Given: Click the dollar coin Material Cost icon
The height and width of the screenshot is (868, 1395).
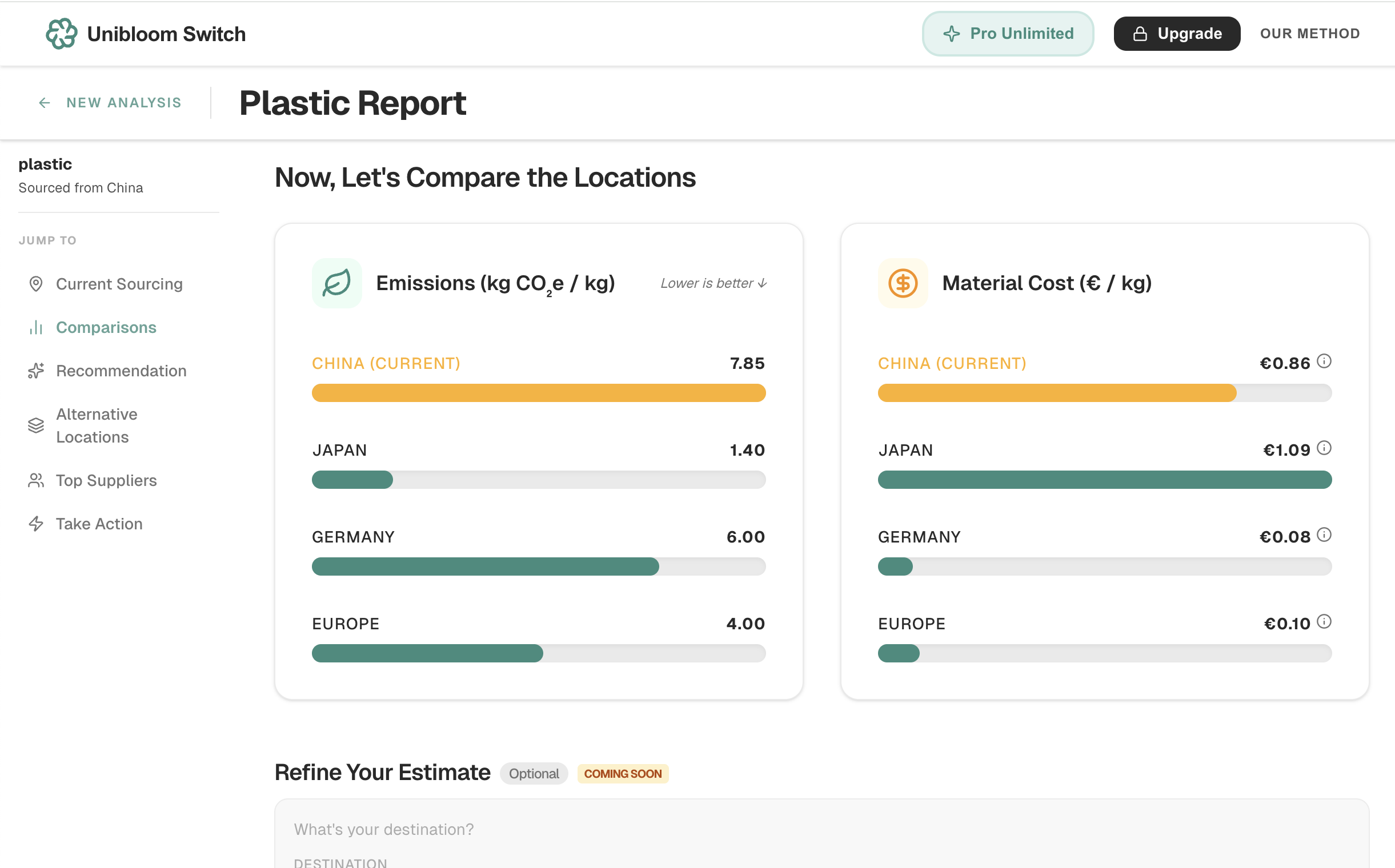Looking at the screenshot, I should 902,283.
